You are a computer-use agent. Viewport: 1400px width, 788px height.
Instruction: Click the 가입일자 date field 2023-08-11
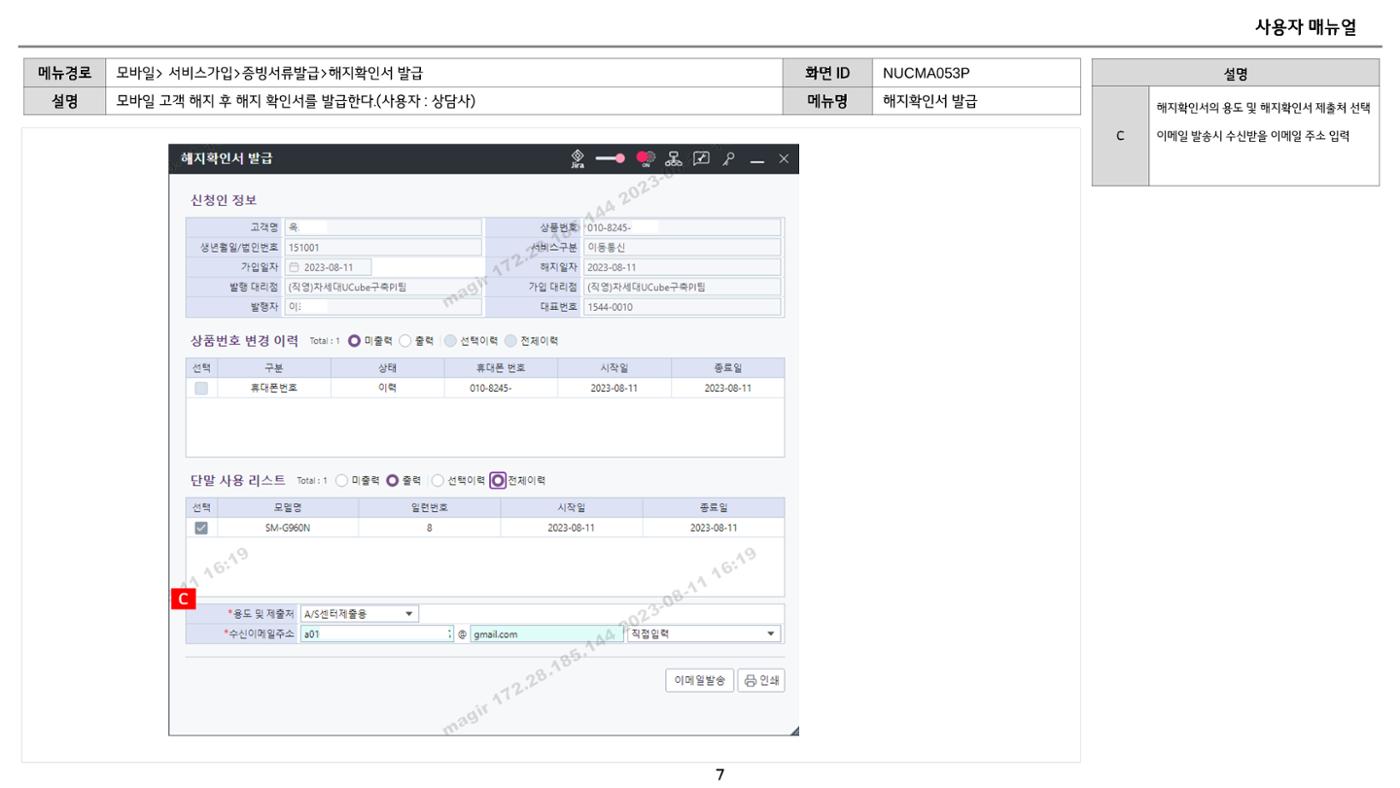point(328,267)
